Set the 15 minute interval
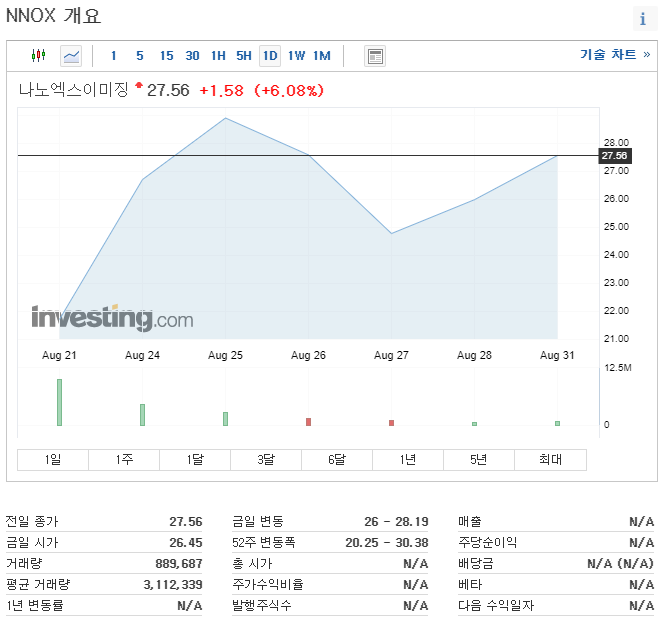The height and width of the screenshot is (625, 669). [x=167, y=56]
